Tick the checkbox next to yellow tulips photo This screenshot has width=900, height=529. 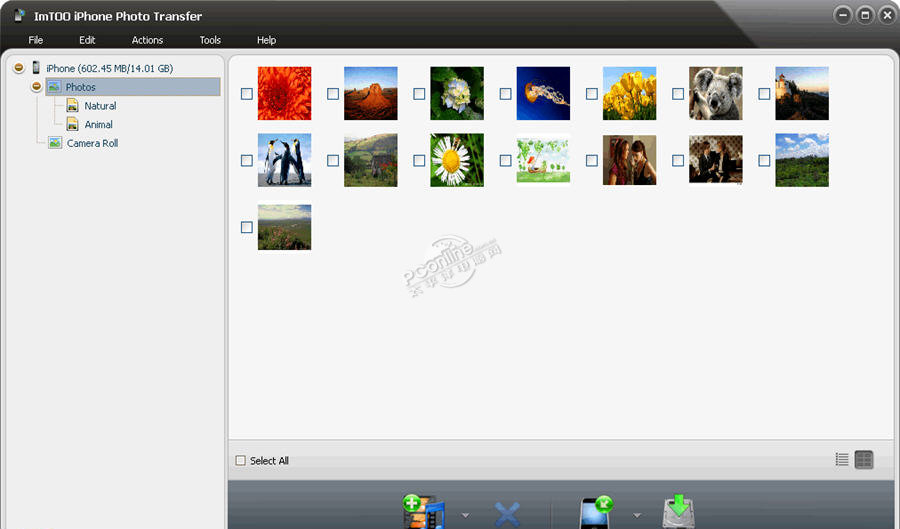click(x=592, y=94)
